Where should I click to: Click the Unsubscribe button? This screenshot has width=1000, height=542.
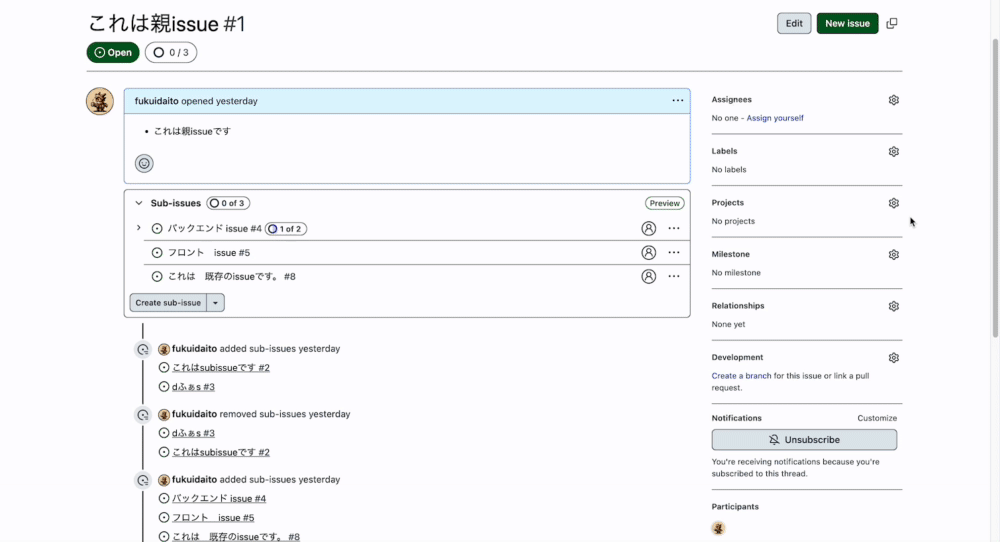coord(804,440)
